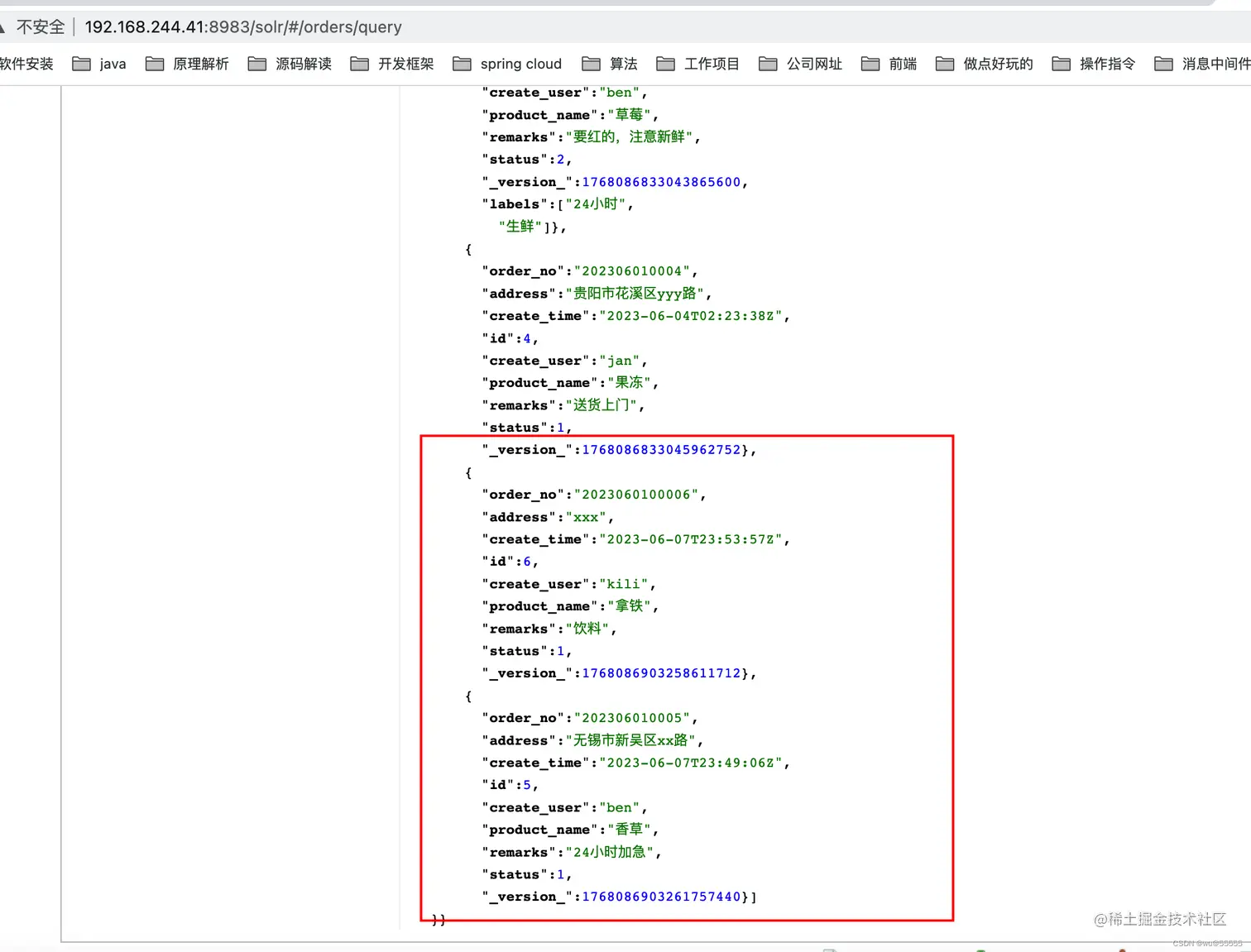
Task: Open the spring cloud bookmarks folder
Action: [x=507, y=64]
